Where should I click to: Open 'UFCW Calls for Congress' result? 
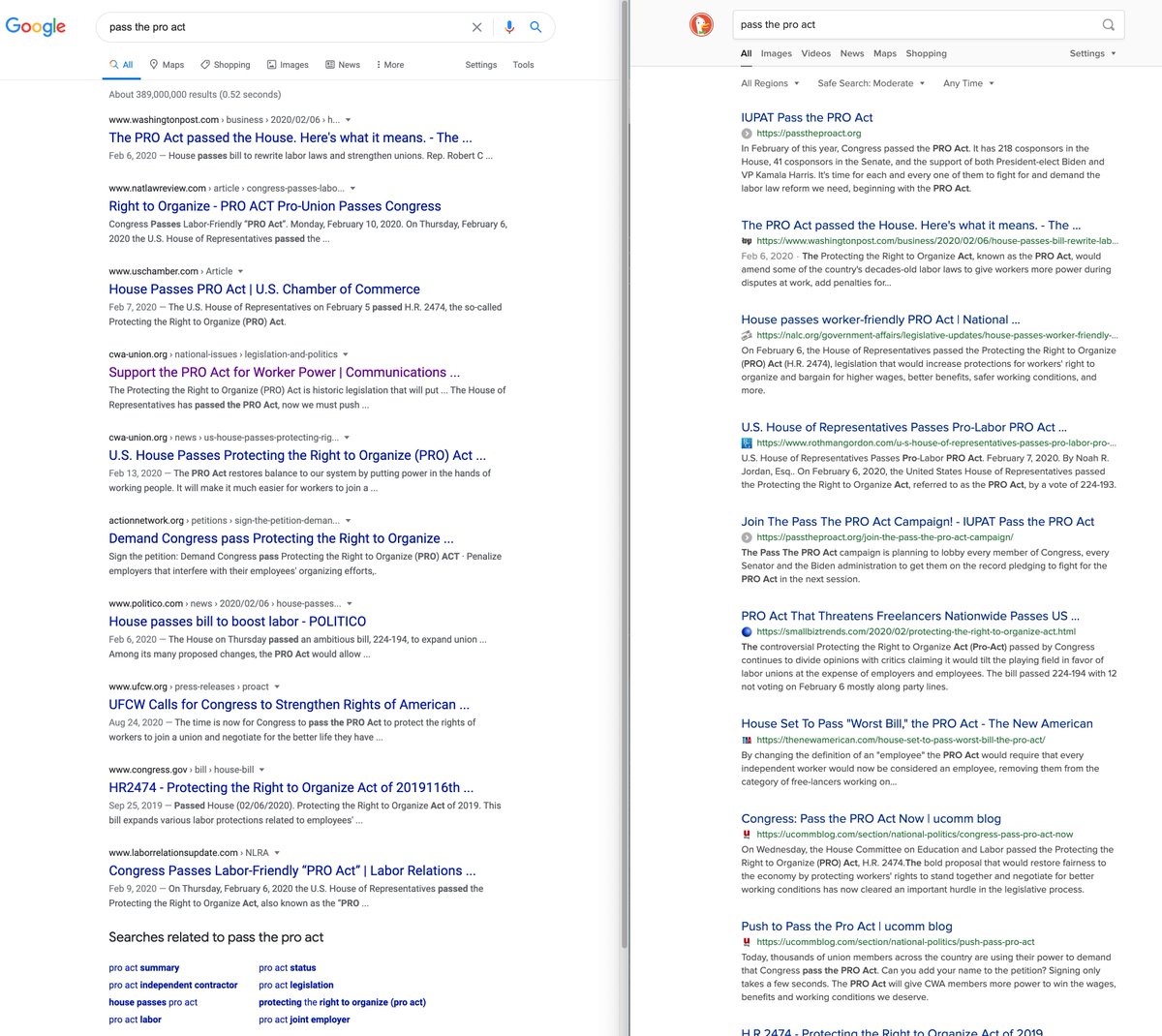[x=290, y=705]
